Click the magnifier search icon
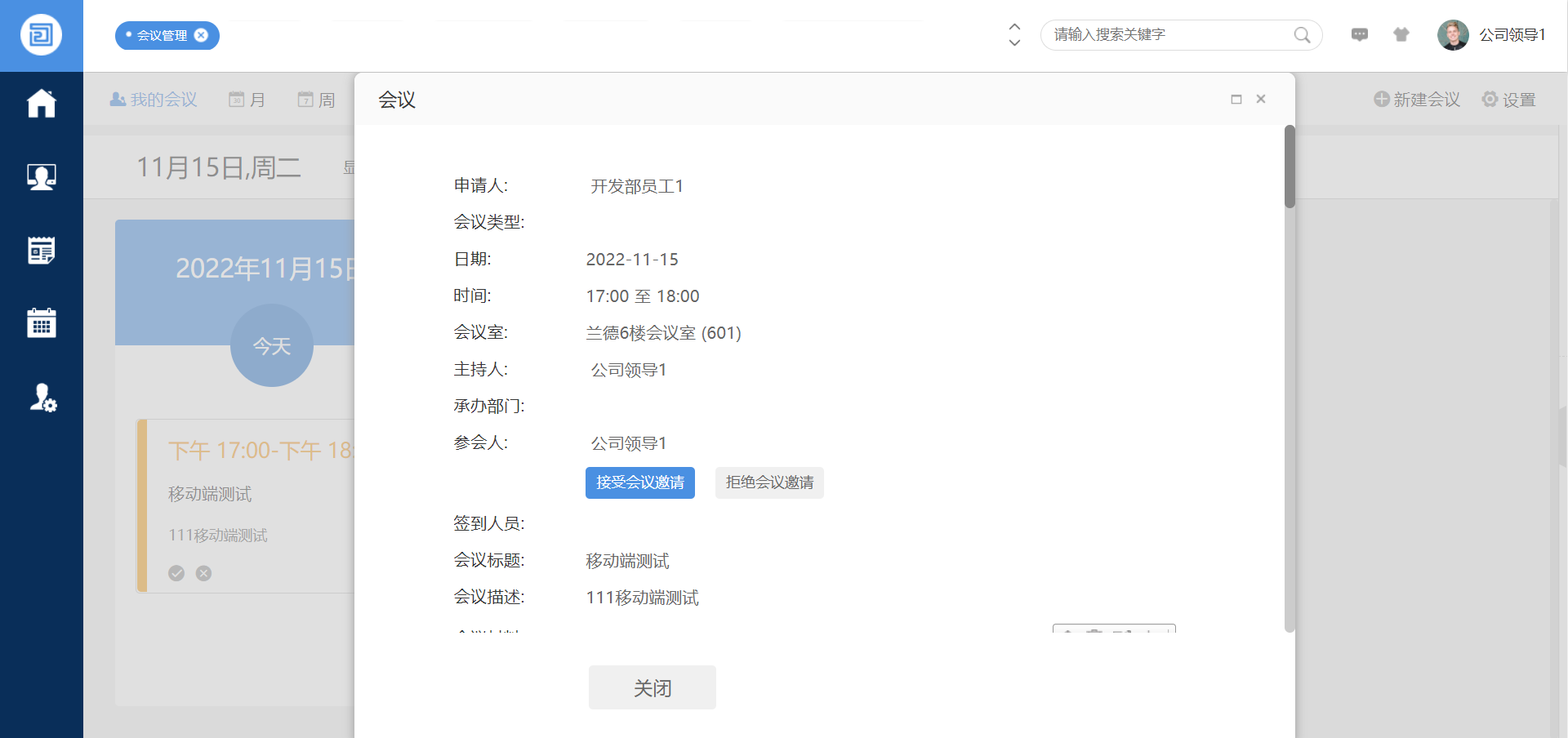 [x=1302, y=34]
